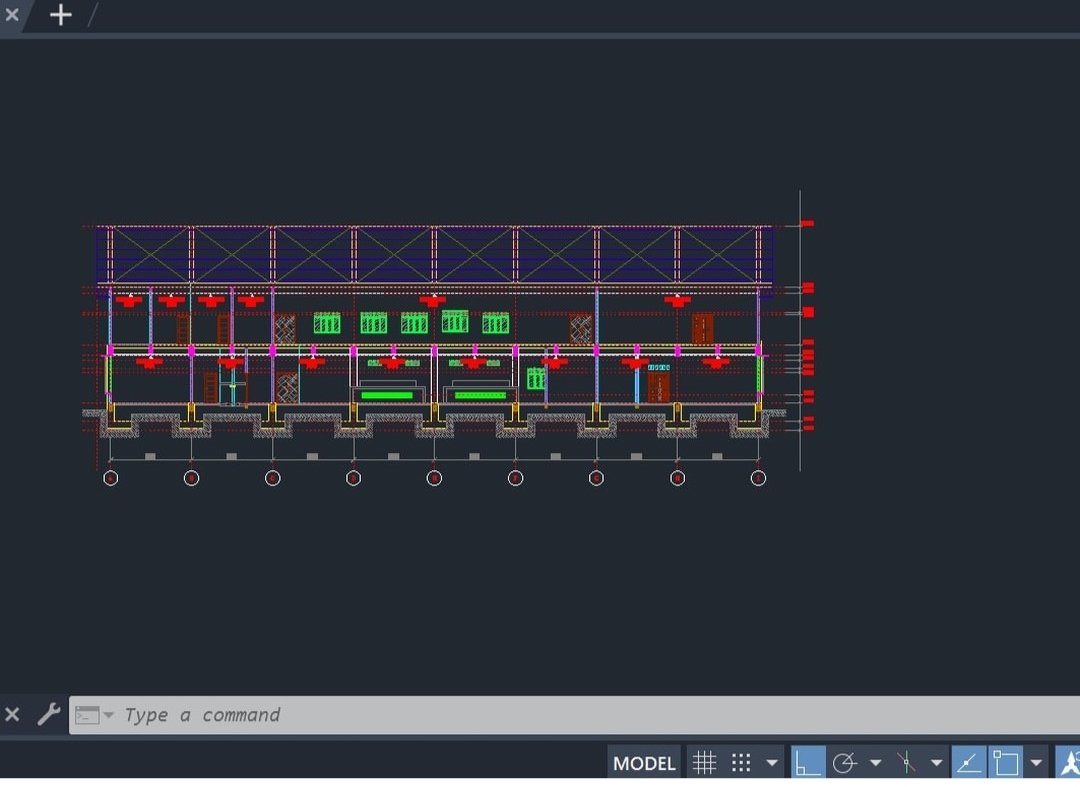The width and height of the screenshot is (1080, 787).
Task: Click the annotation scale icon
Action: point(1068,762)
